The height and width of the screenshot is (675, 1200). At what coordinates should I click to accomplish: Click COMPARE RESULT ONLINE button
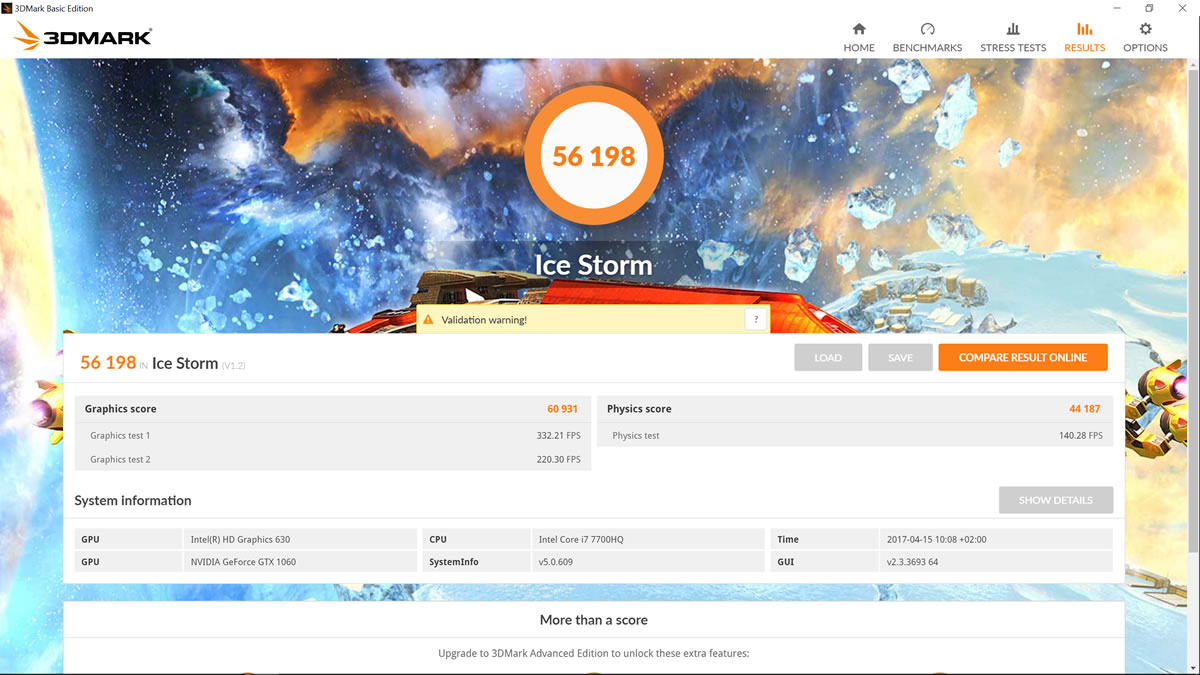point(1023,357)
